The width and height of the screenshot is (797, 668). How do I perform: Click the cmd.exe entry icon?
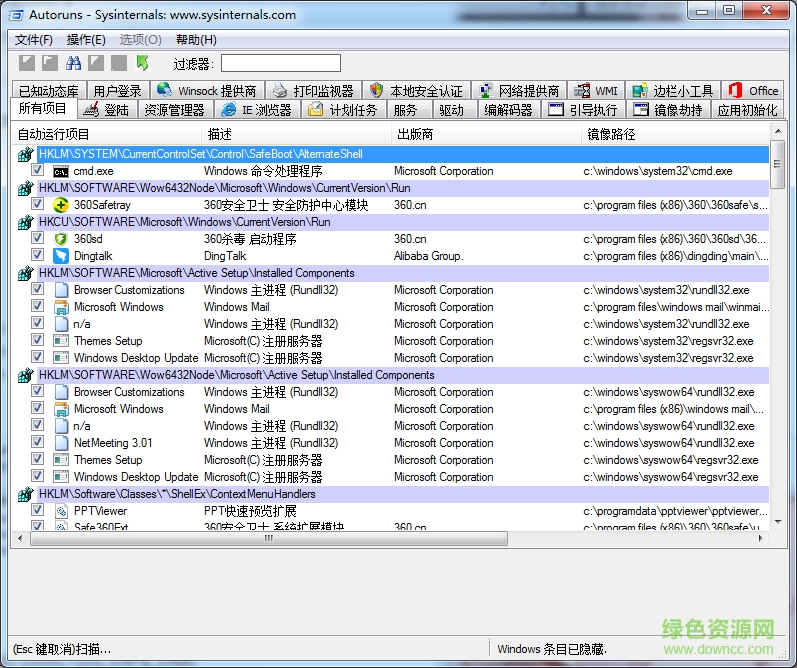pyautogui.click(x=61, y=171)
